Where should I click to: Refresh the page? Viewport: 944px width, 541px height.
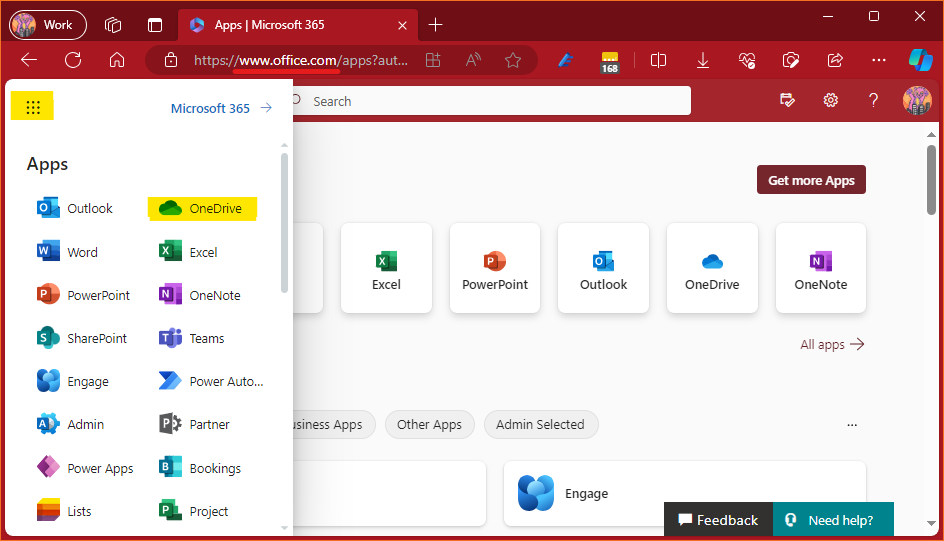pyautogui.click(x=73, y=60)
